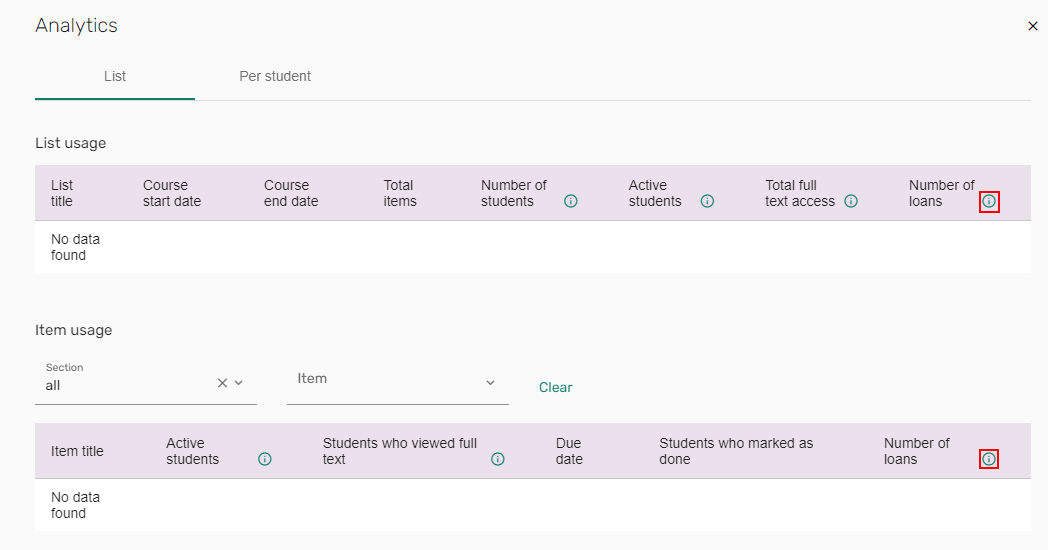Click the Course start date column header

click(x=172, y=193)
